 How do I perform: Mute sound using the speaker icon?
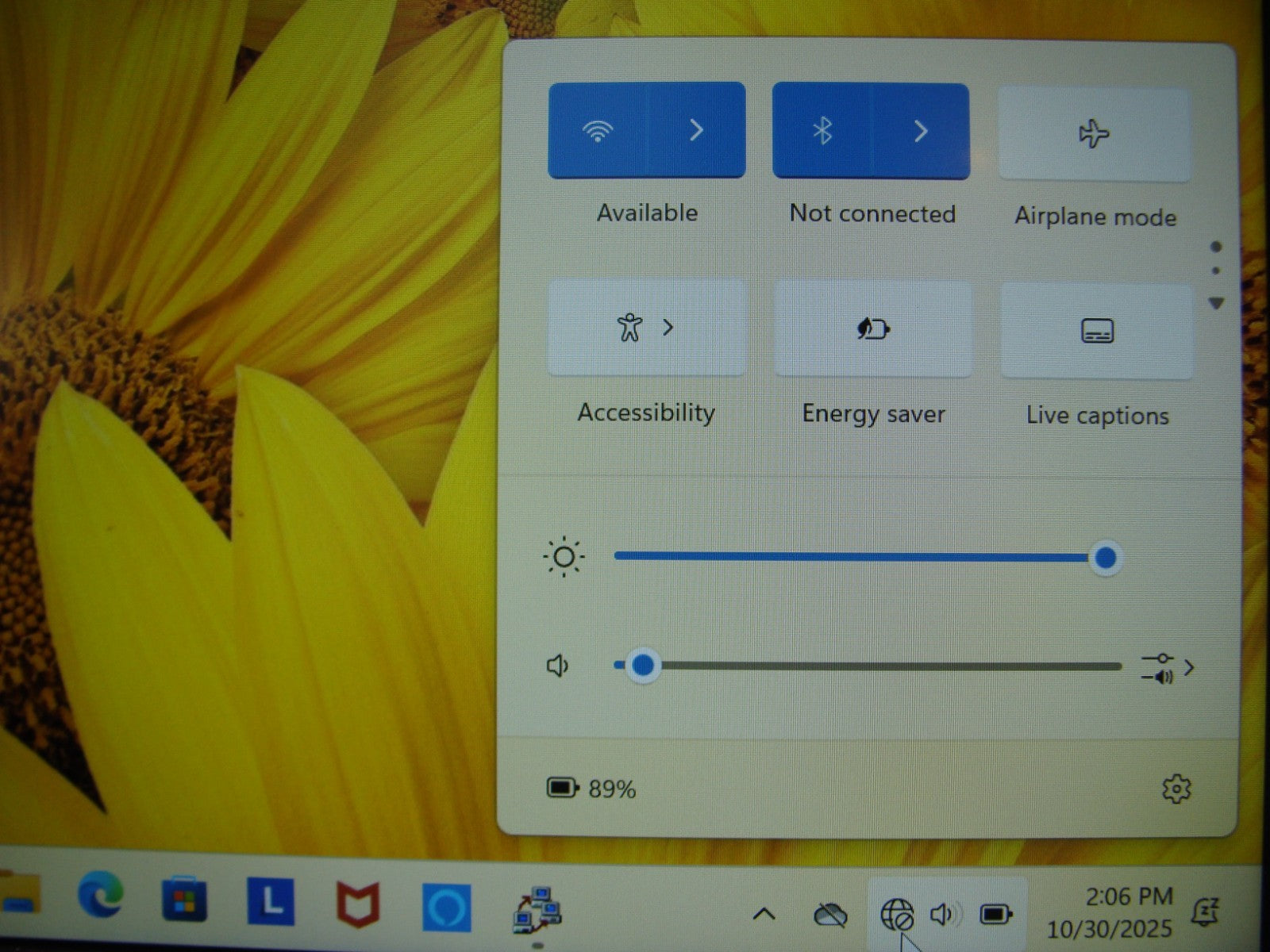[558, 666]
